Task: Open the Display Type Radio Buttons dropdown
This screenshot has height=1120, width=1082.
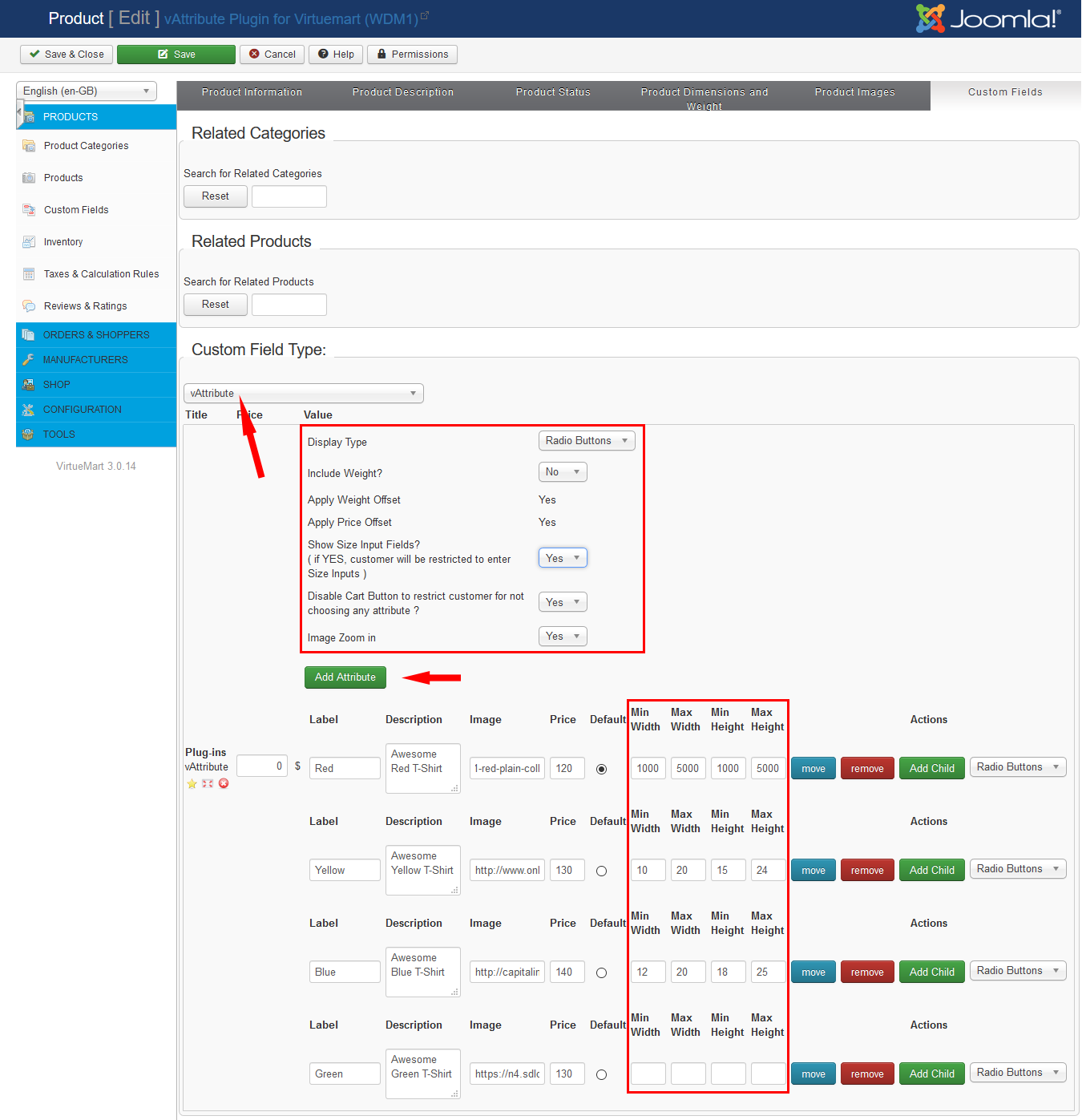Action: (x=586, y=441)
